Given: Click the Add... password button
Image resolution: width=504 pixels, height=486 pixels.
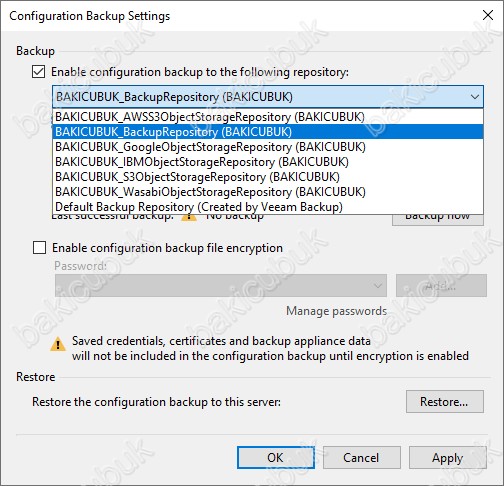Looking at the screenshot, I should click(x=441, y=286).
